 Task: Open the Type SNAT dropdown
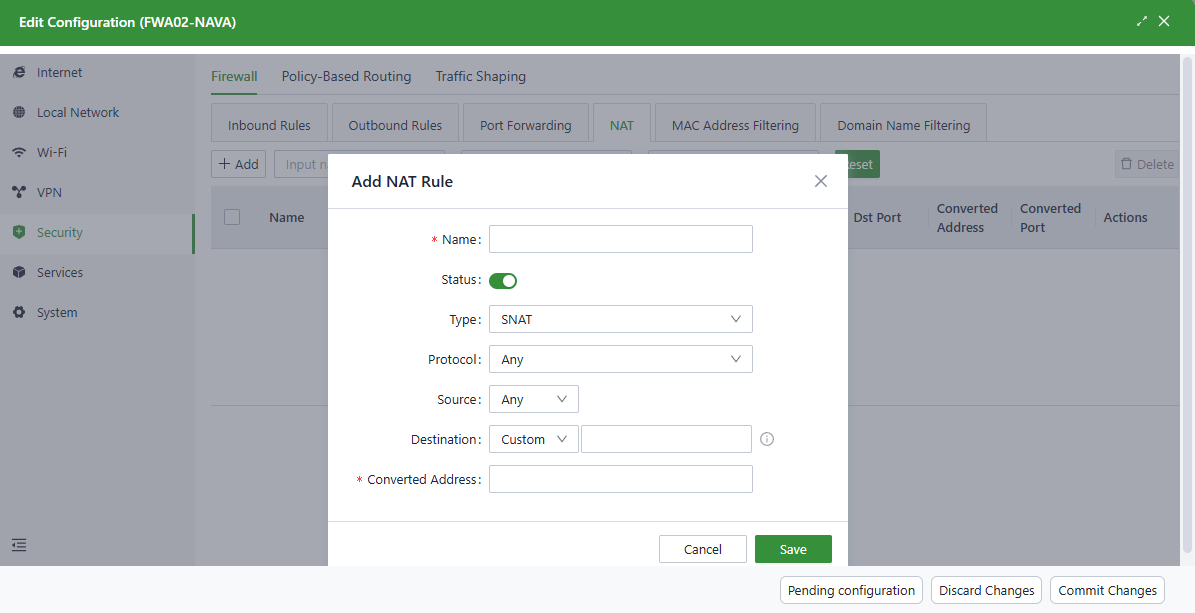(620, 319)
